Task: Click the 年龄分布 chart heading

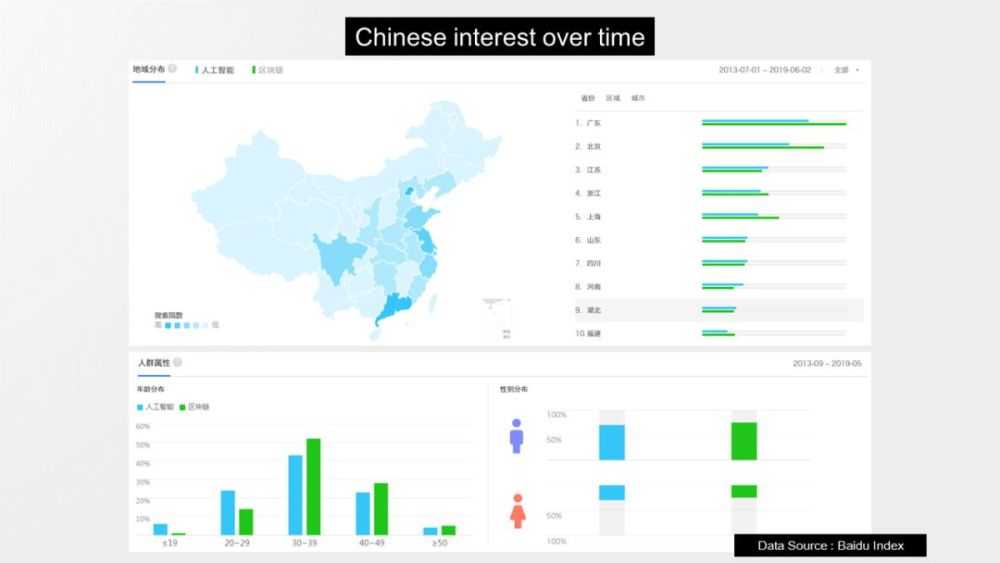Action: tap(151, 389)
